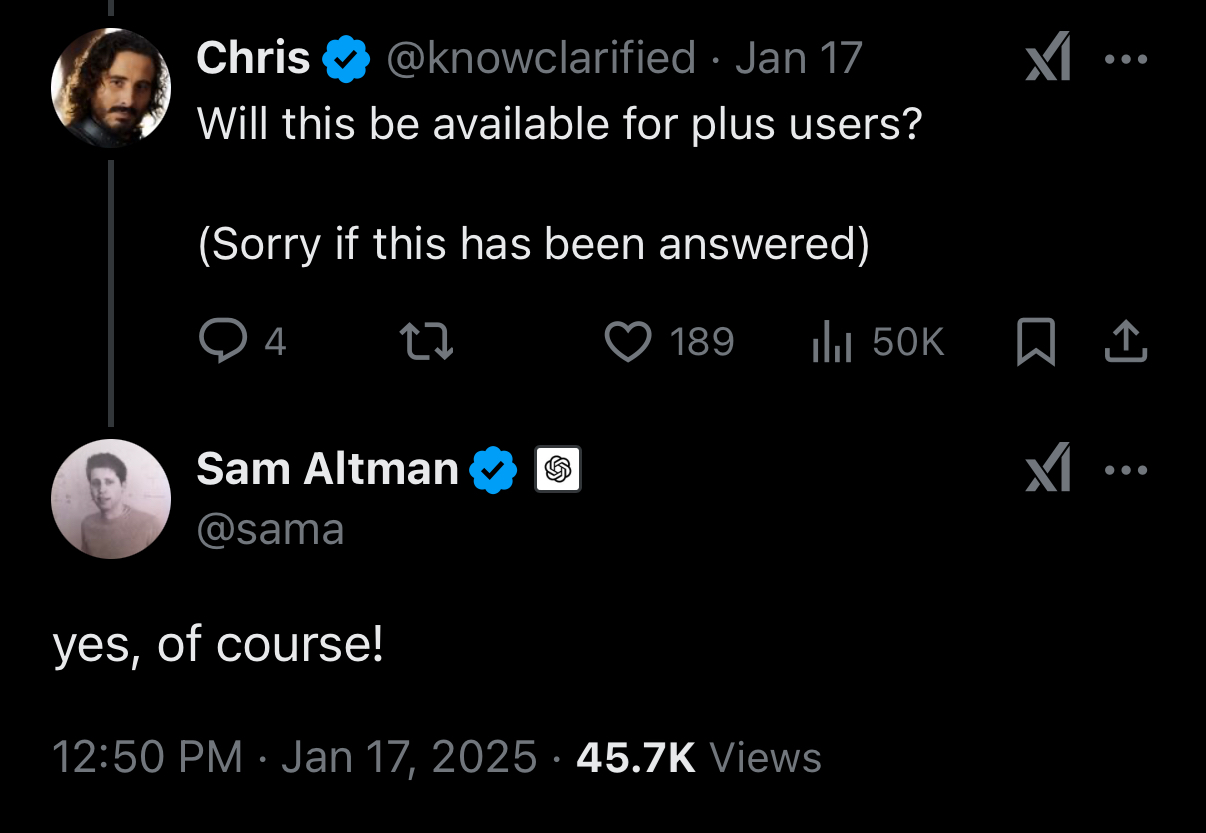Click Sam Altman's blue verified badge
The height and width of the screenshot is (833, 1206).
pos(494,470)
